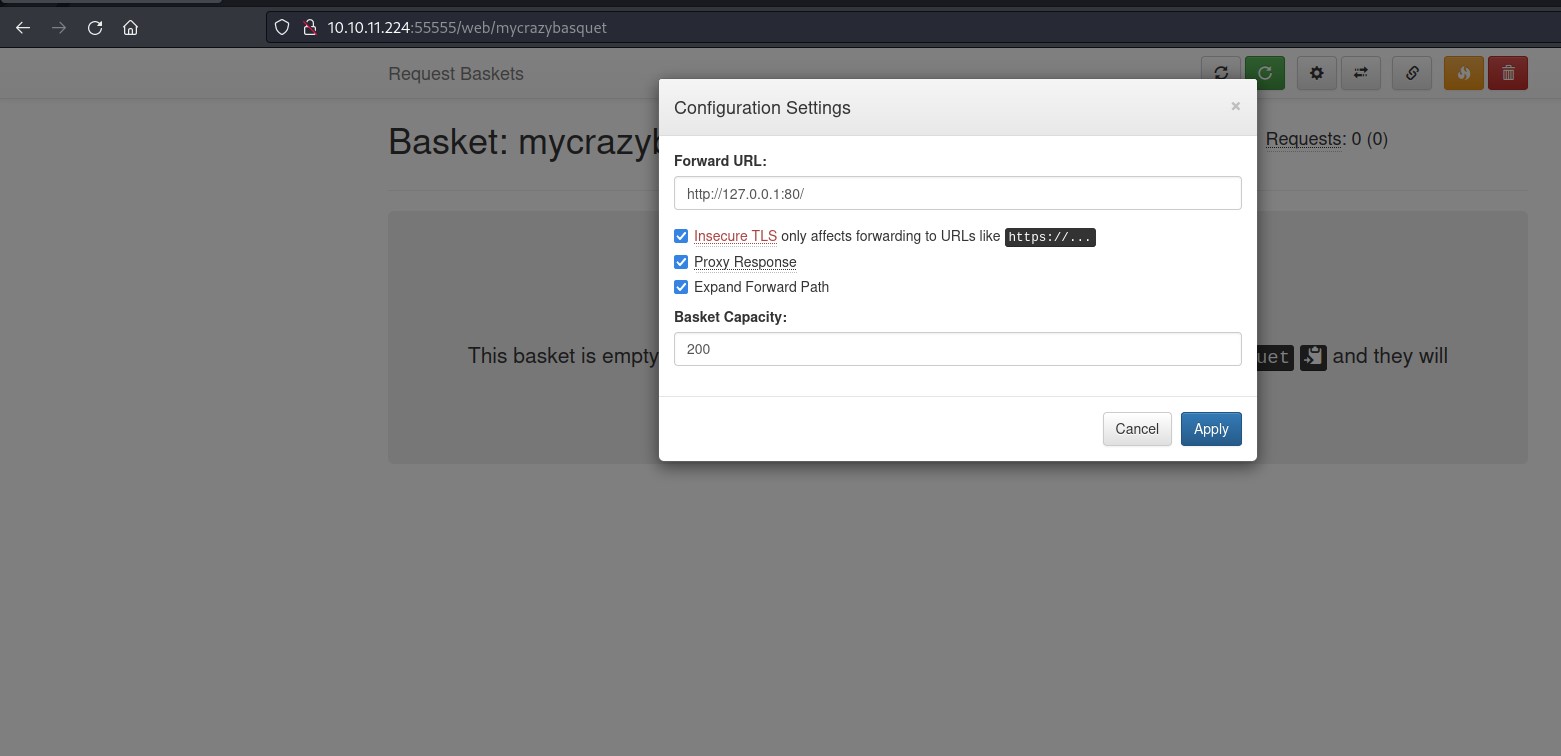Click the browser back arrow
The width and height of the screenshot is (1561, 756).
pos(23,28)
